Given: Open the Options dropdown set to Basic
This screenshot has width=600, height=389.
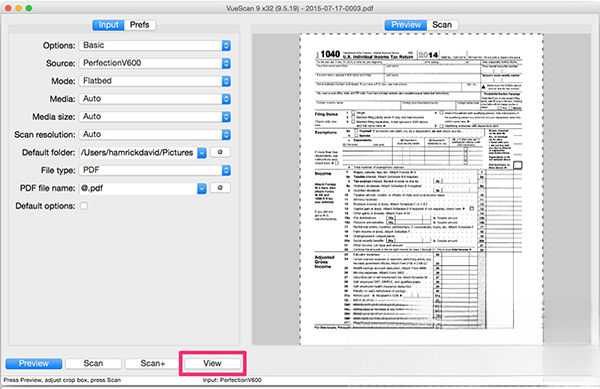Looking at the screenshot, I should (x=155, y=46).
